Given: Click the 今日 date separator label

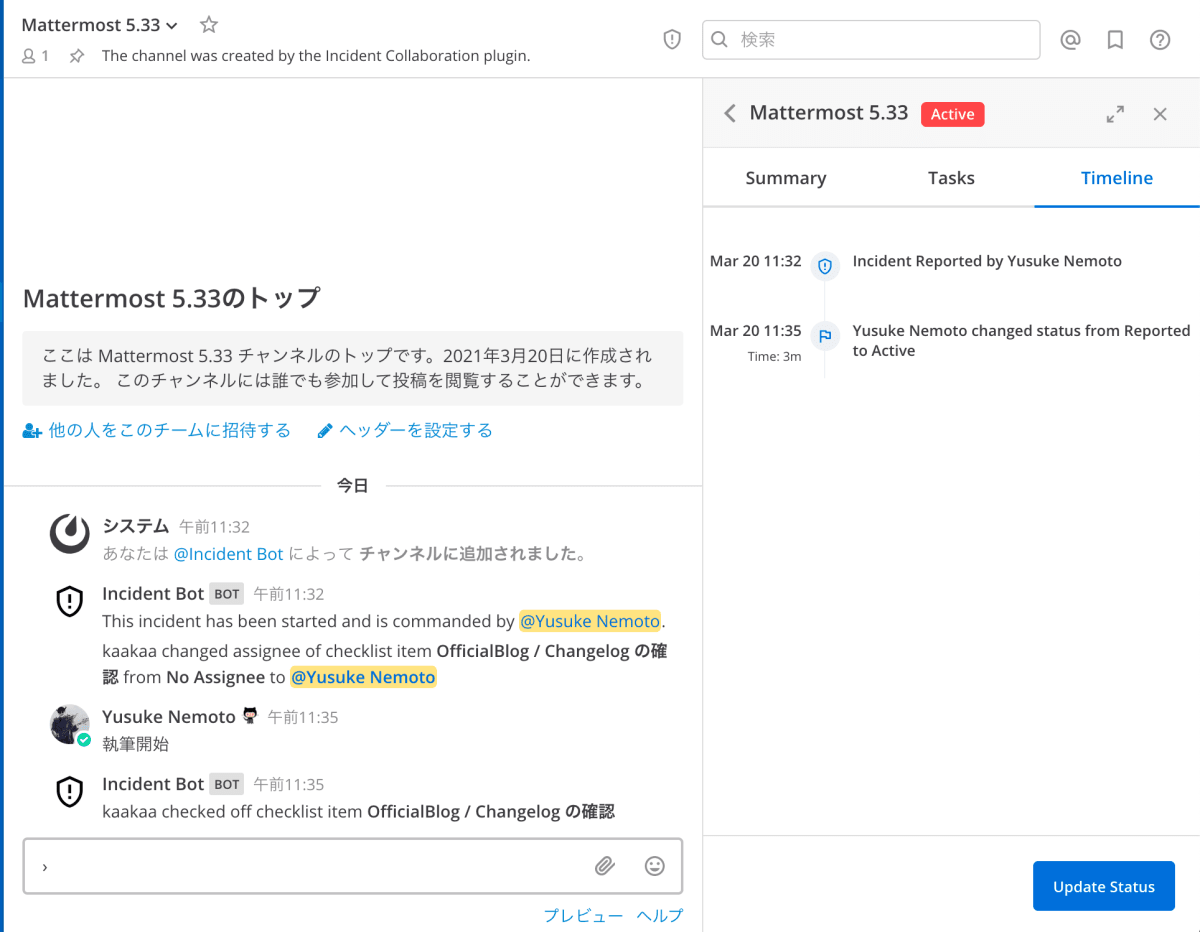Looking at the screenshot, I should point(352,486).
